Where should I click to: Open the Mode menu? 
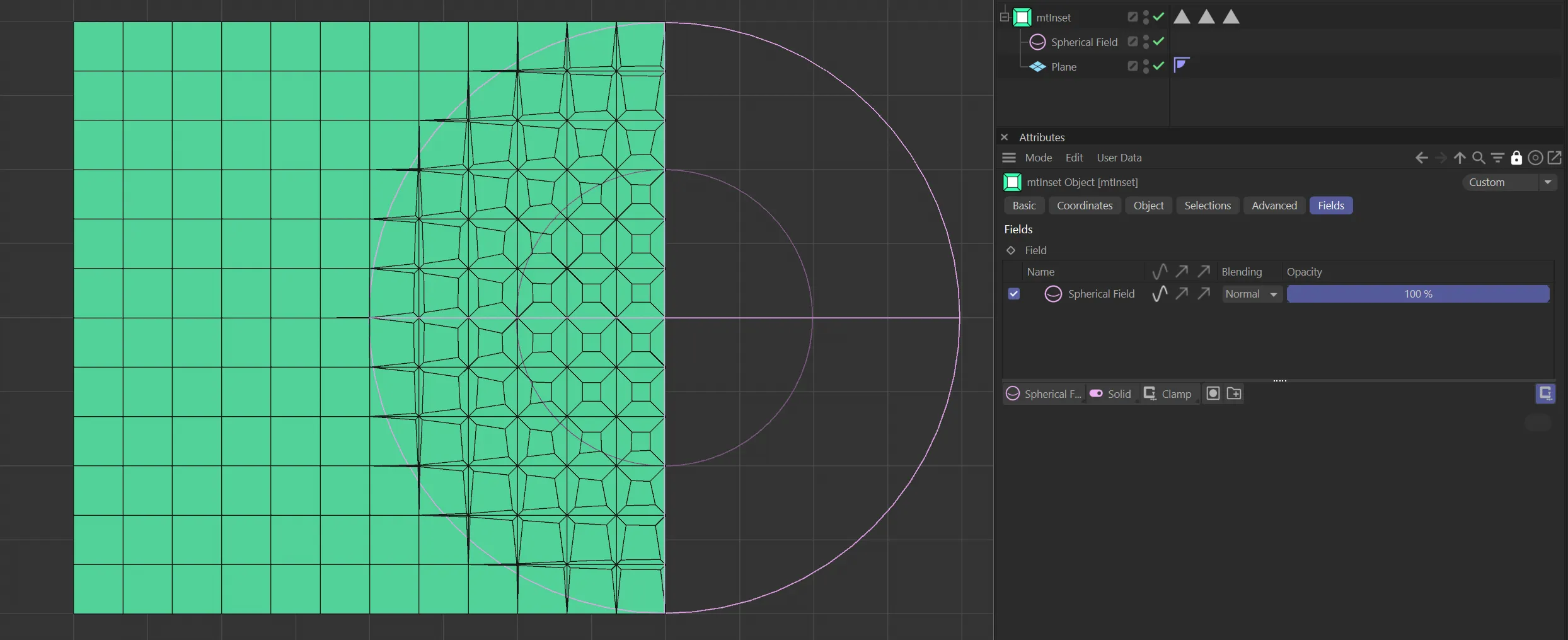point(1038,158)
